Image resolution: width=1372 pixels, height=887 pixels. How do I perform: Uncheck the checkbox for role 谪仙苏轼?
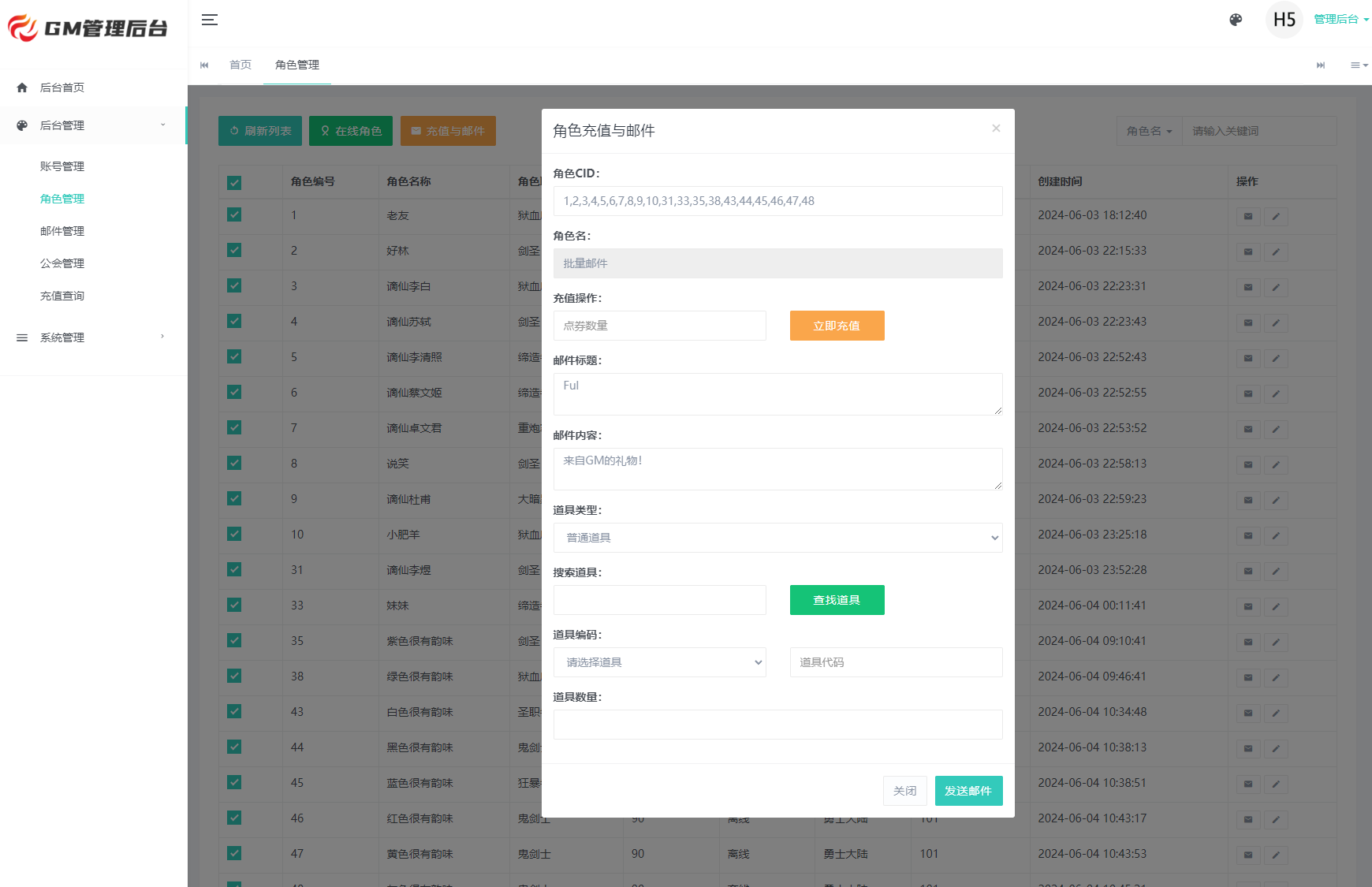click(234, 321)
